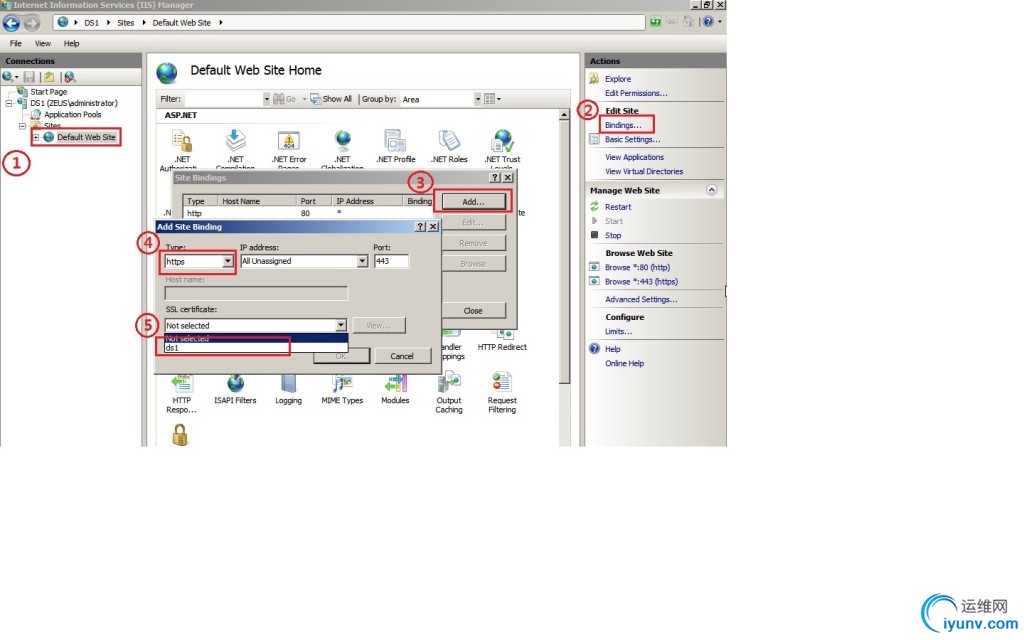
Task: Click Basic Settings link in Actions
Action: (632, 139)
